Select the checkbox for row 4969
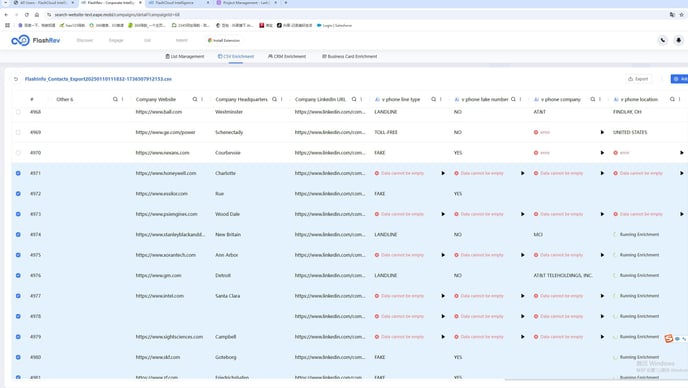688x388 pixels. coord(18,132)
